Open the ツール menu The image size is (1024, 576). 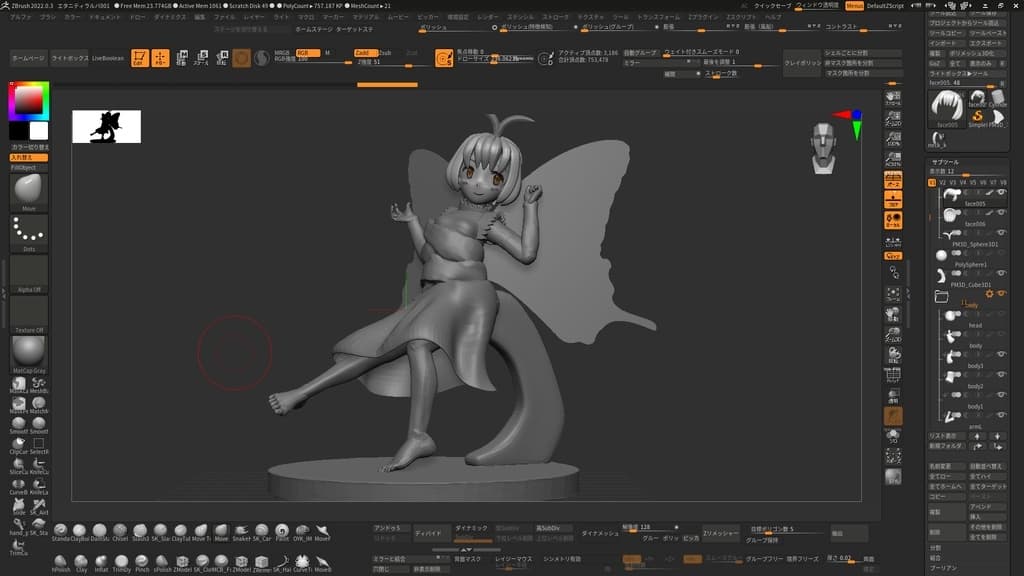click(x=620, y=17)
